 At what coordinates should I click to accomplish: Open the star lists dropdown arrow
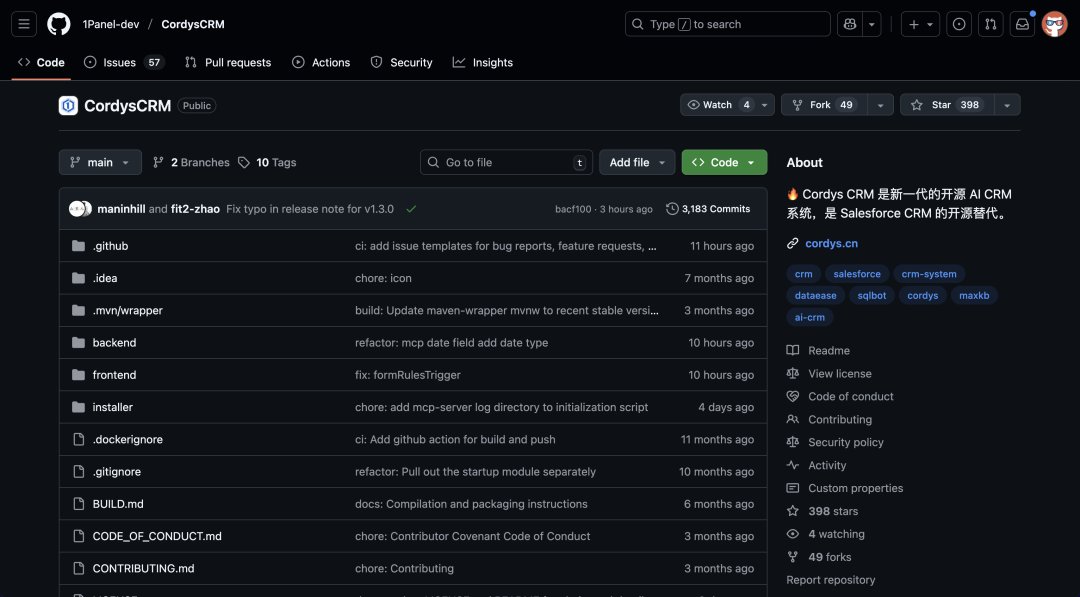[x=1007, y=105]
